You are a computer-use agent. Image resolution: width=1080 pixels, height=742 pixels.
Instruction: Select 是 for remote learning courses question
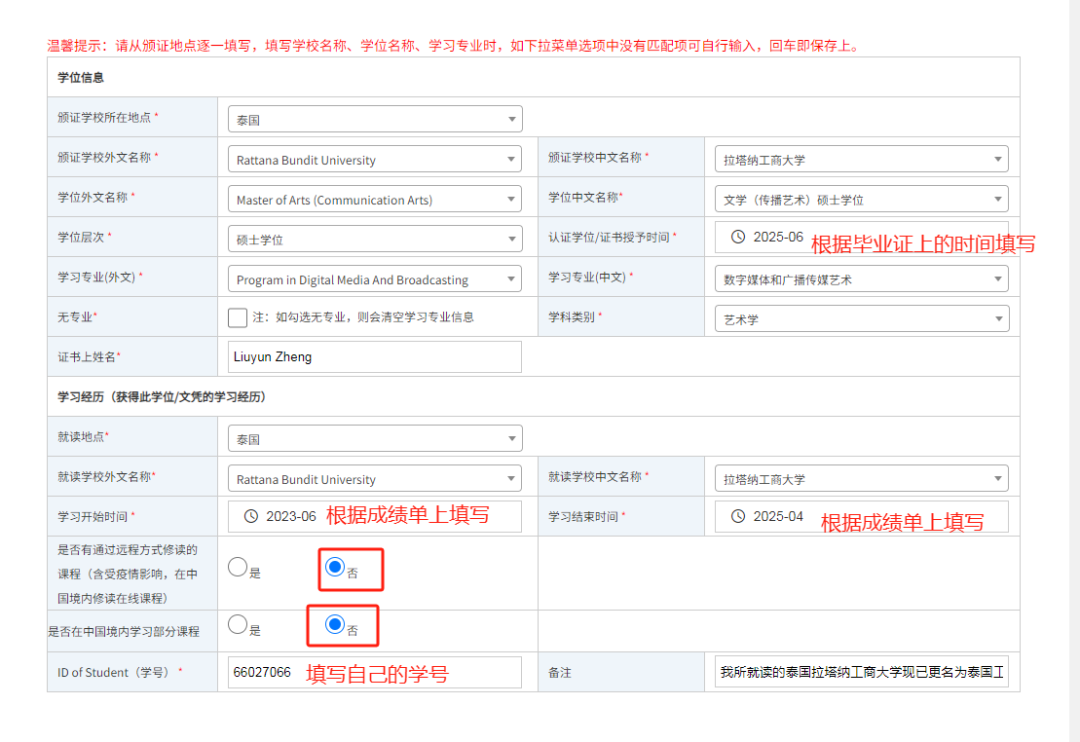tap(237, 567)
